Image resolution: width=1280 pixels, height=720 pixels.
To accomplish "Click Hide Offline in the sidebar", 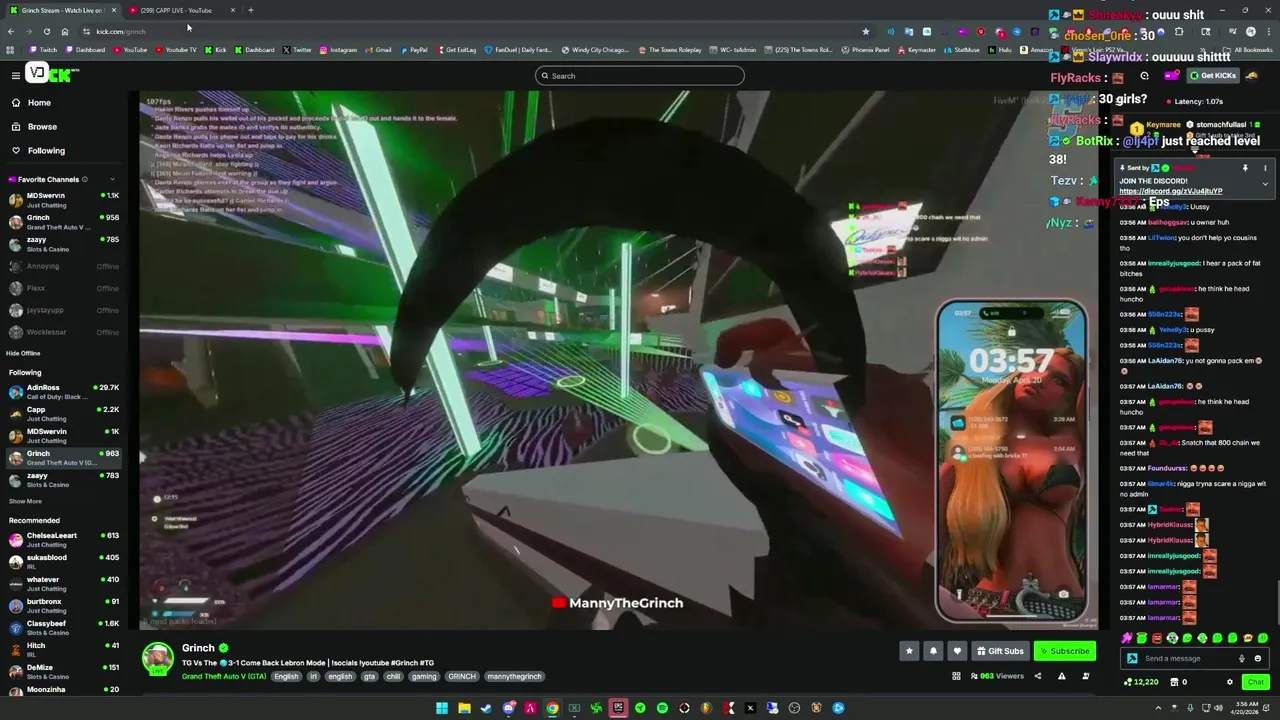I will [23, 353].
